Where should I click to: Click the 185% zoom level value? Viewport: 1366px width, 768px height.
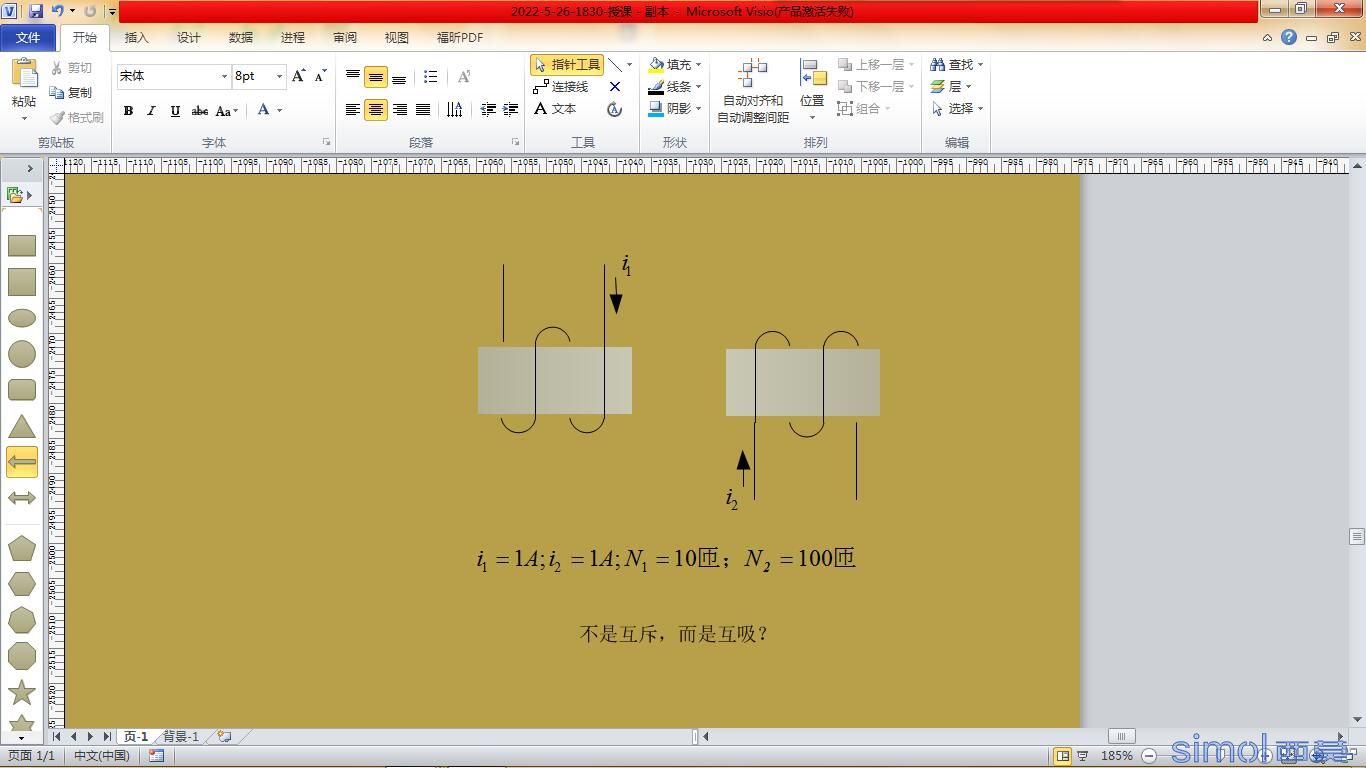(1116, 756)
